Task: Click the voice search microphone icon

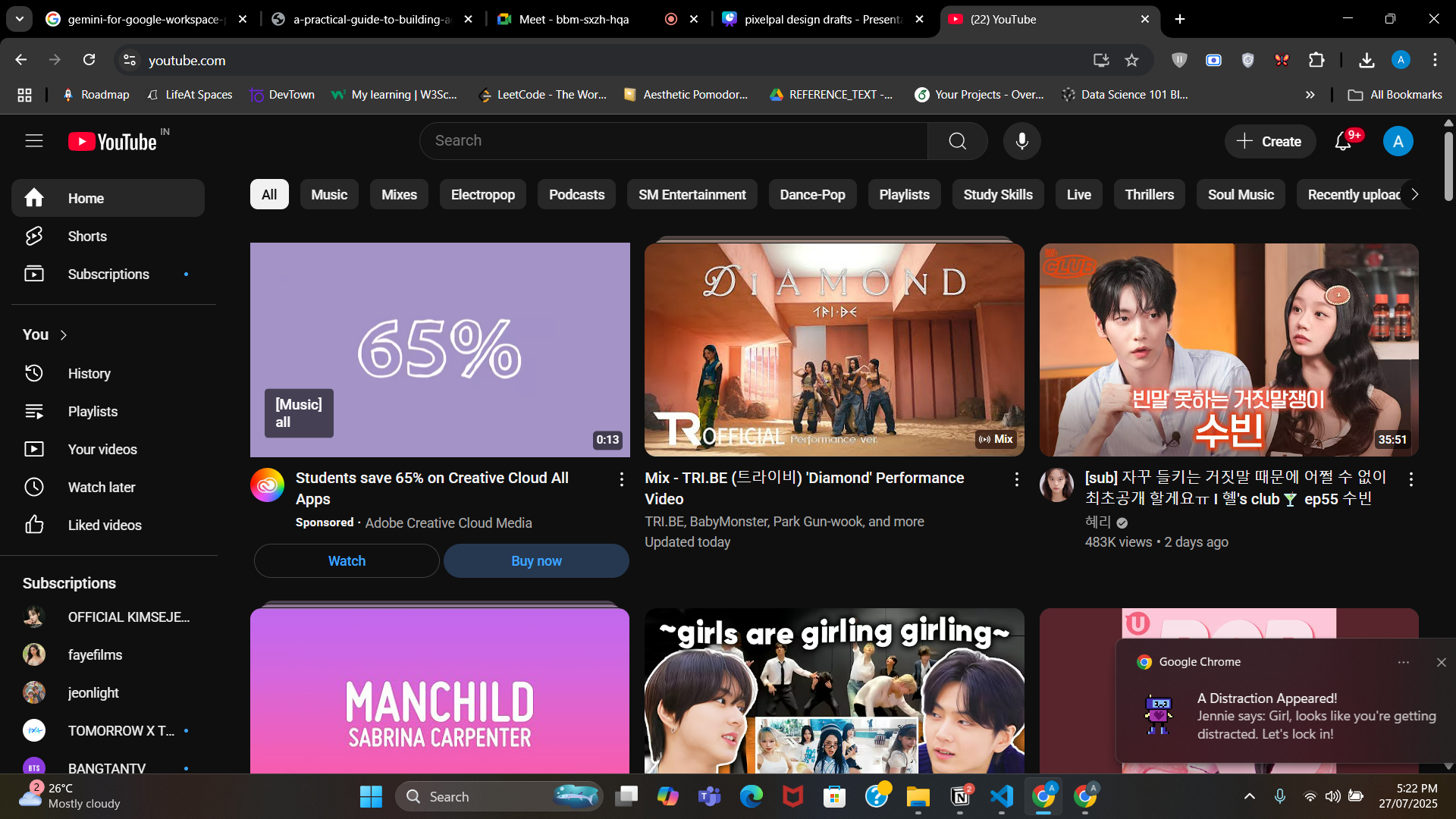Action: click(1021, 141)
